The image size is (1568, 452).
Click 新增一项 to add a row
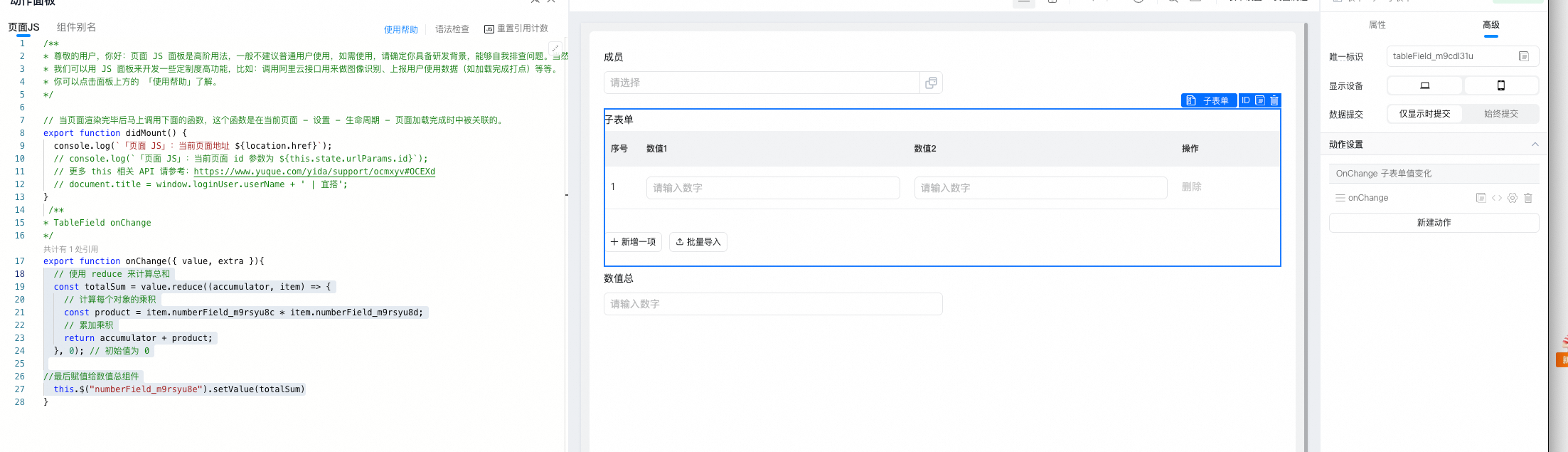pyautogui.click(x=634, y=242)
